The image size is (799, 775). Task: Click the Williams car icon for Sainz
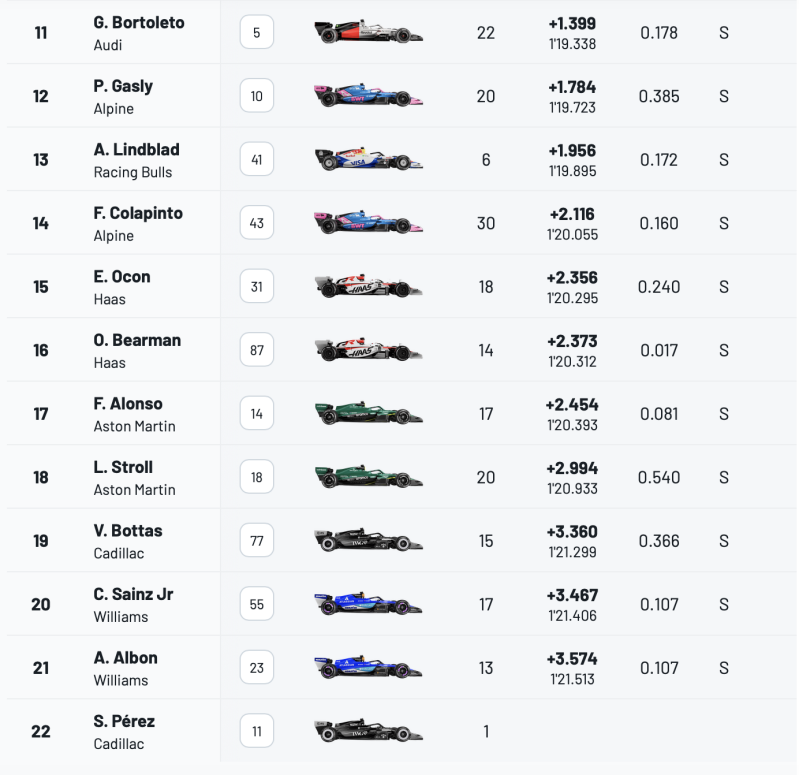click(x=368, y=603)
